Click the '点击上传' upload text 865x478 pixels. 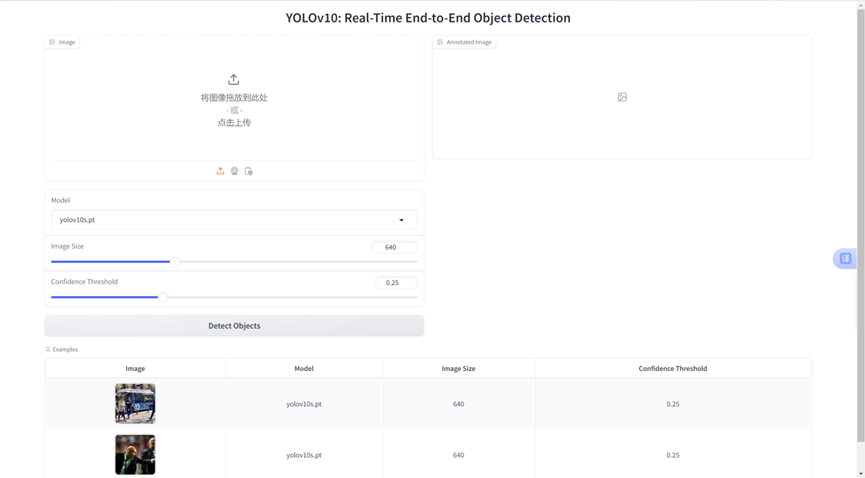(x=234, y=123)
